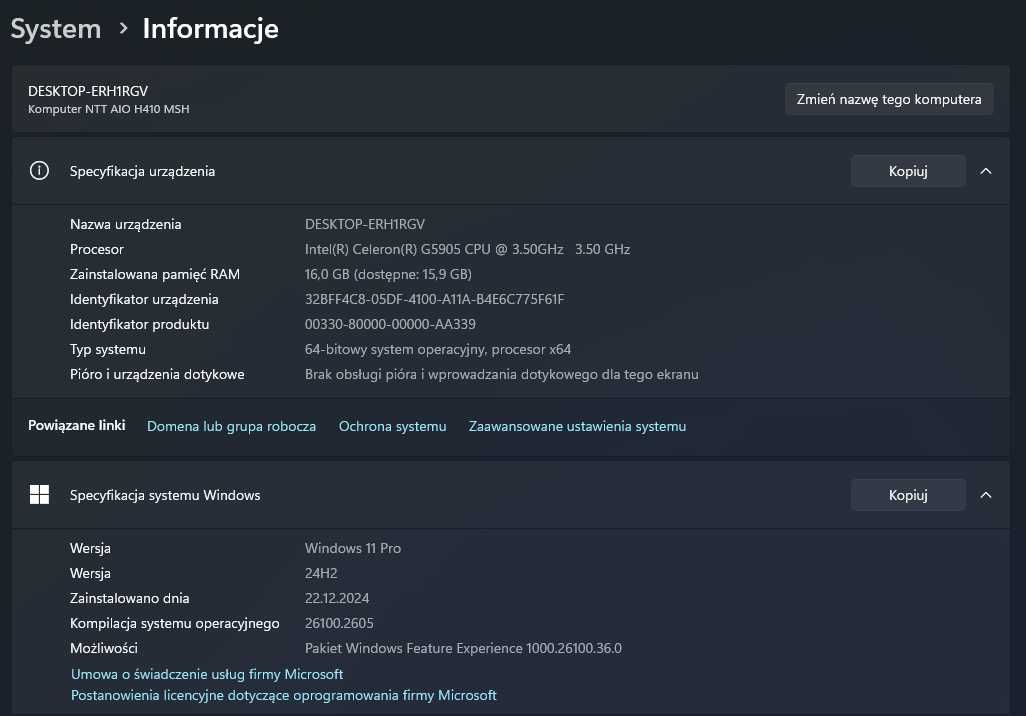This screenshot has width=1026, height=716.
Task: Collapse the 'Specyfikacja systemu Windows' section chevron
Action: point(985,495)
